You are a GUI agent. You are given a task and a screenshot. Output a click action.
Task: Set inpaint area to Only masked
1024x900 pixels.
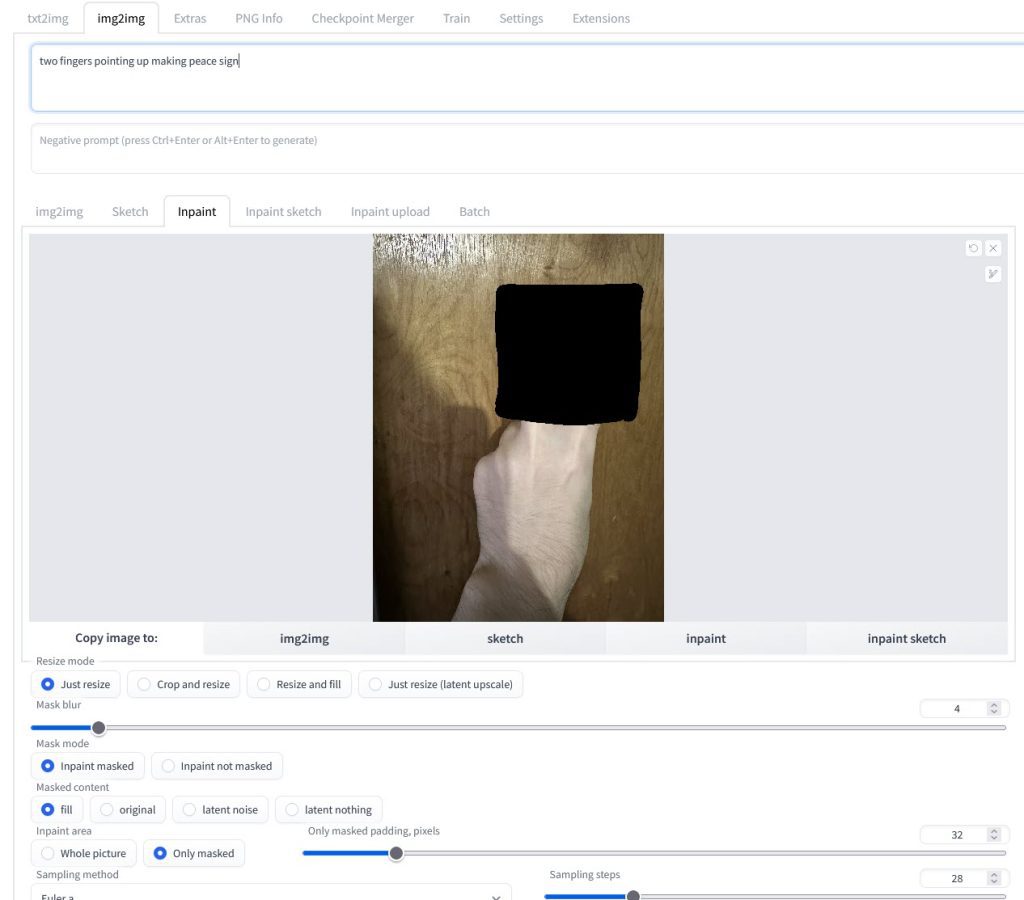pos(194,854)
